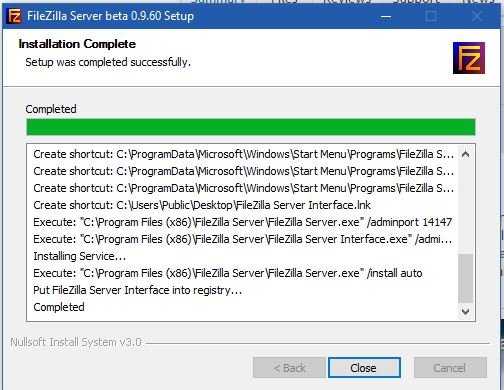Select the "/adminport 14147" Execute log line
The height and width of the screenshot is (390, 504).
click(x=242, y=222)
